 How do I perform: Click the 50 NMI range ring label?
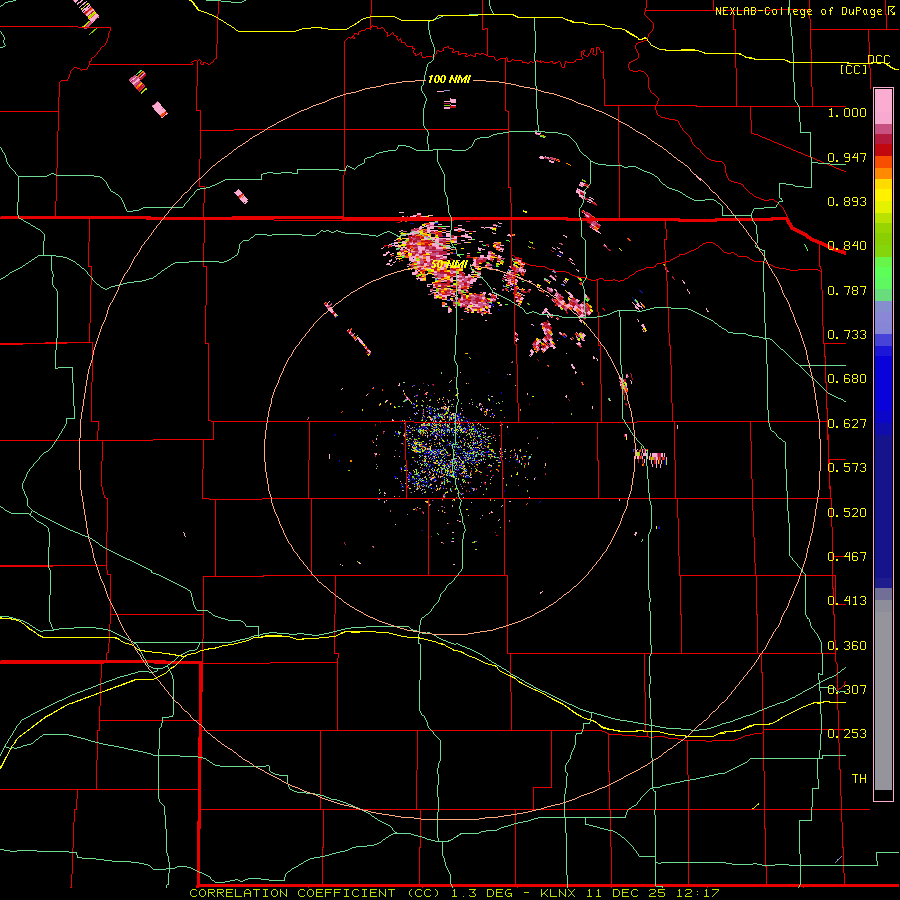pos(449,265)
